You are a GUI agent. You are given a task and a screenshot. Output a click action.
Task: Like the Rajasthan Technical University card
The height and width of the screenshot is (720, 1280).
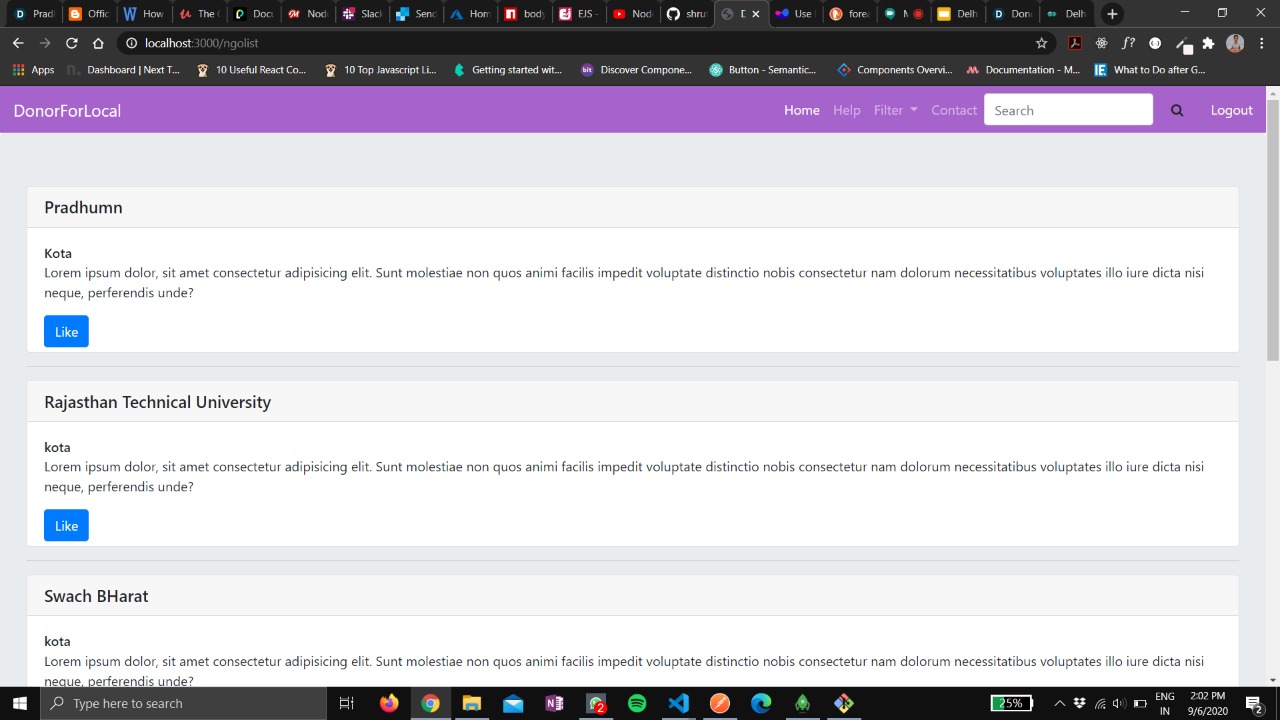click(x=66, y=525)
